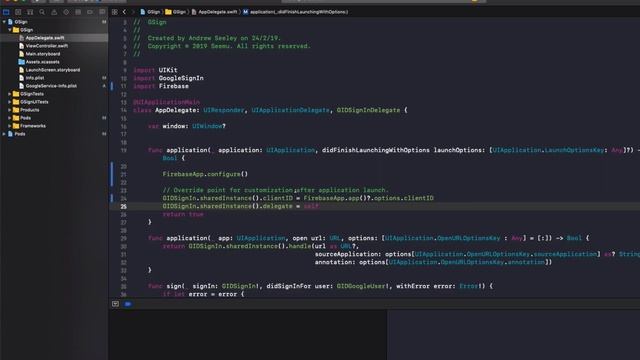Open method list application(_:didFinishLaunchingWithOptions:) in jump bar
This screenshot has width=640, height=360.
coord(296,12)
